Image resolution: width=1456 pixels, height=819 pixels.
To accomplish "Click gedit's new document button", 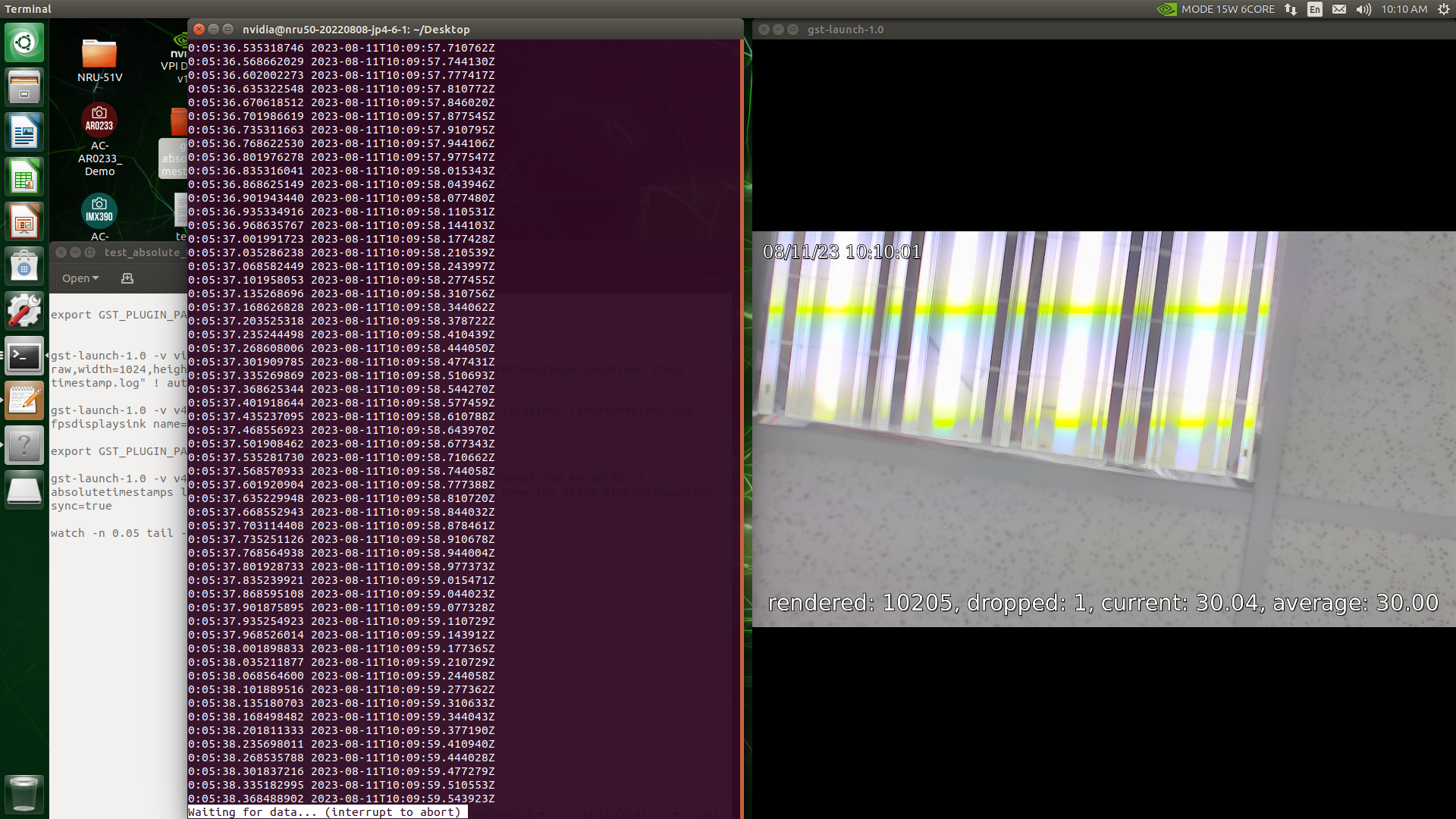I will 127,278.
